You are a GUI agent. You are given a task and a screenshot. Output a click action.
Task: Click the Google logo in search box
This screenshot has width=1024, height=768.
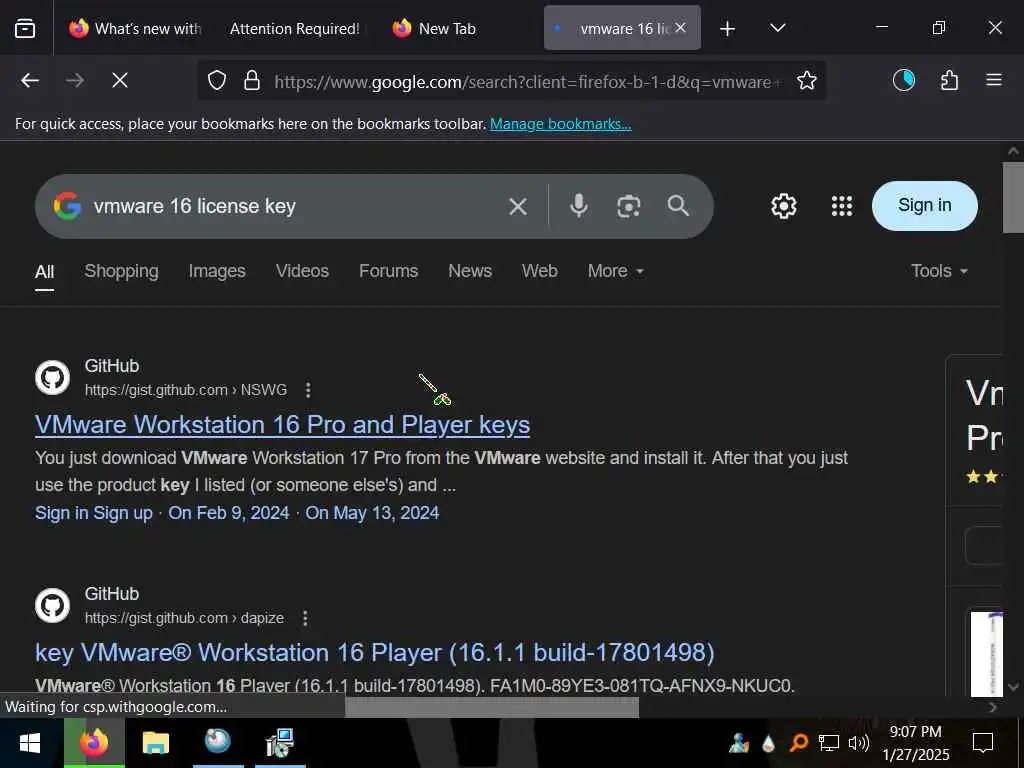(x=67, y=206)
